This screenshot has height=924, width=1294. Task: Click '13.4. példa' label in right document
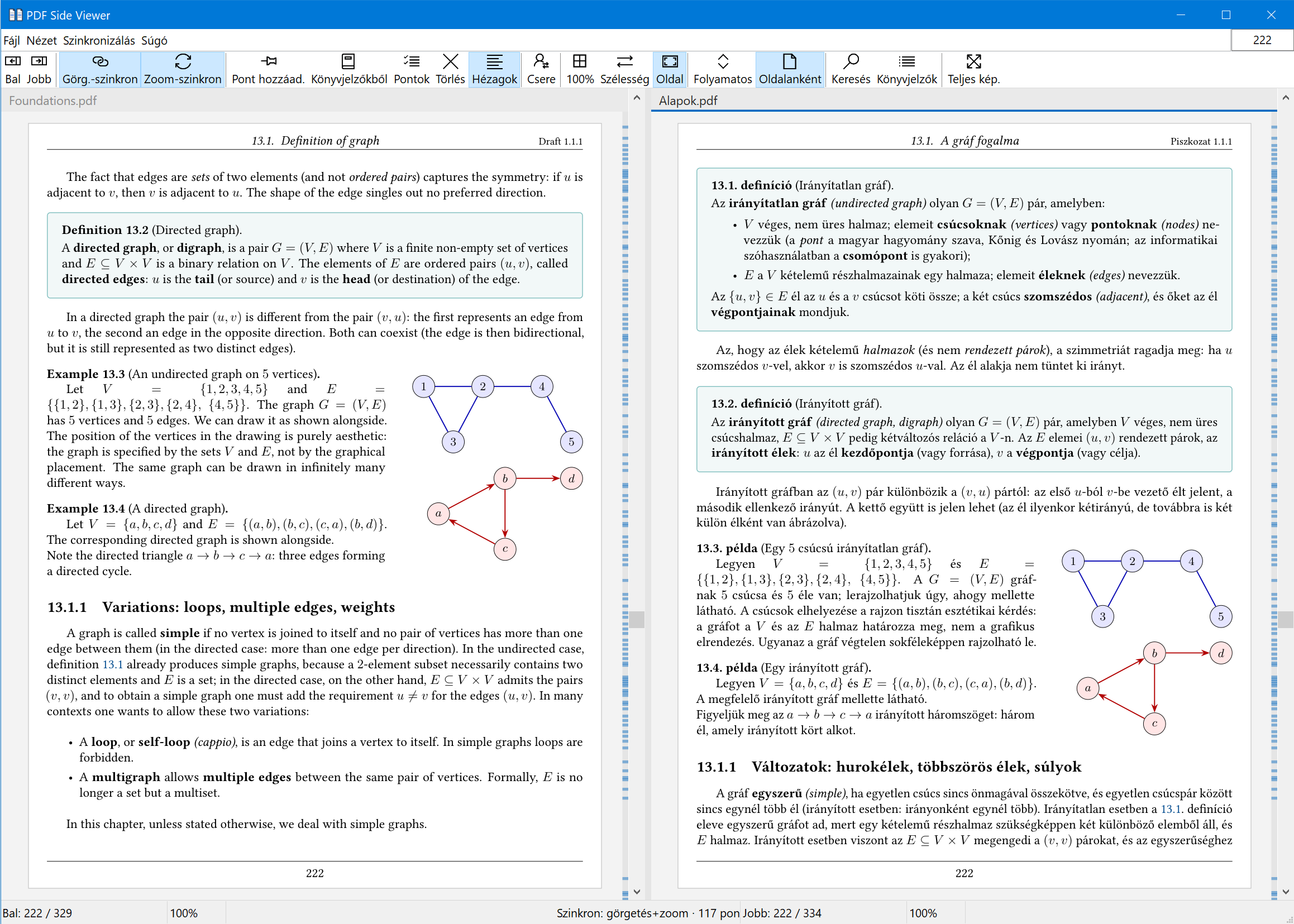[x=727, y=667]
